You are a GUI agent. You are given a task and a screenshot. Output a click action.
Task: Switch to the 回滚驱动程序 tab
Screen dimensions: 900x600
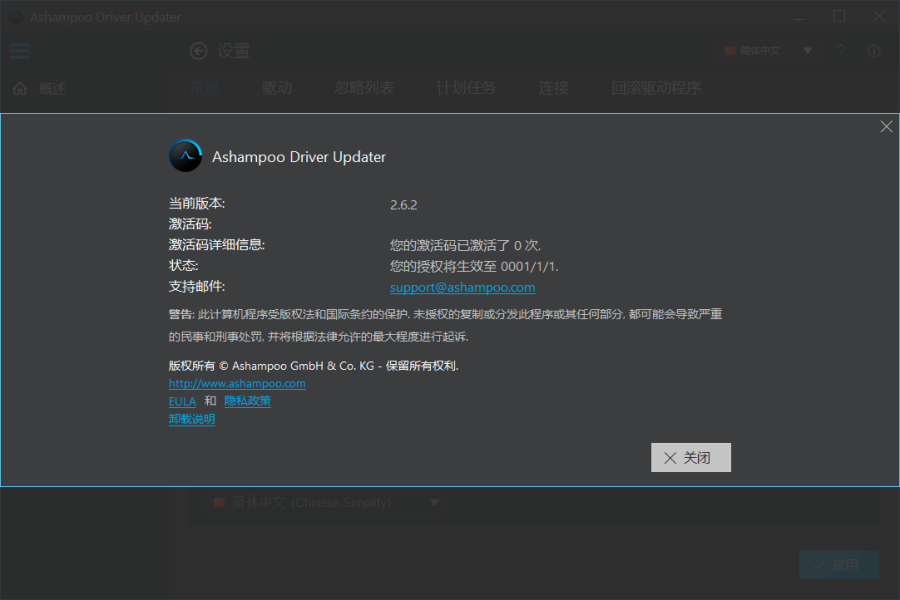pos(656,88)
